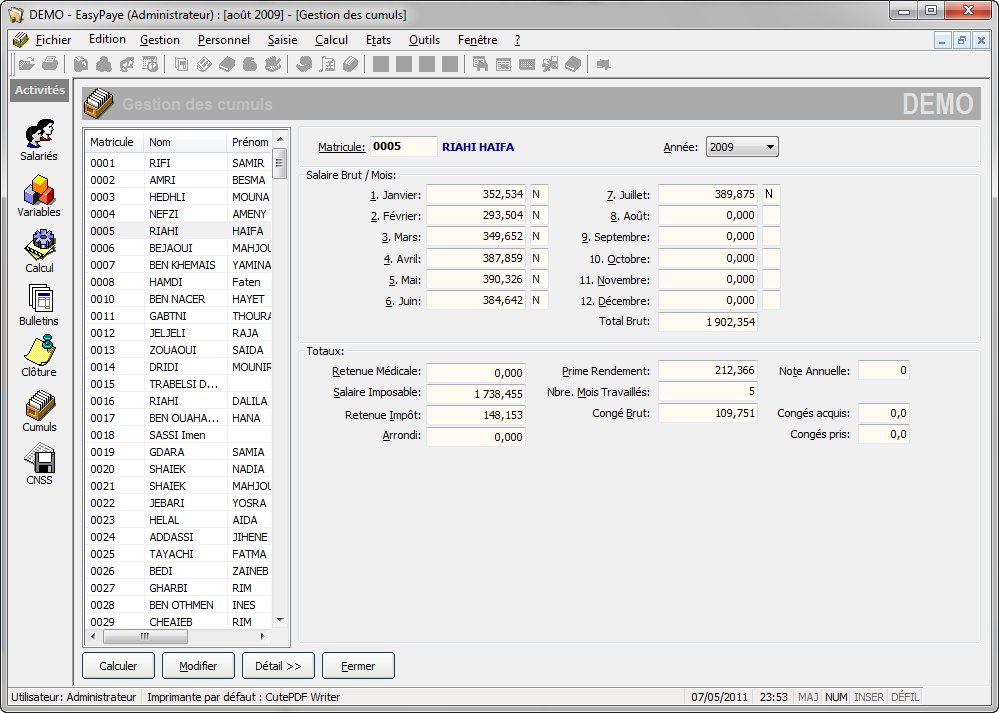Click the Prénom column header
Viewport: 999px width, 713px height.
coord(250,142)
